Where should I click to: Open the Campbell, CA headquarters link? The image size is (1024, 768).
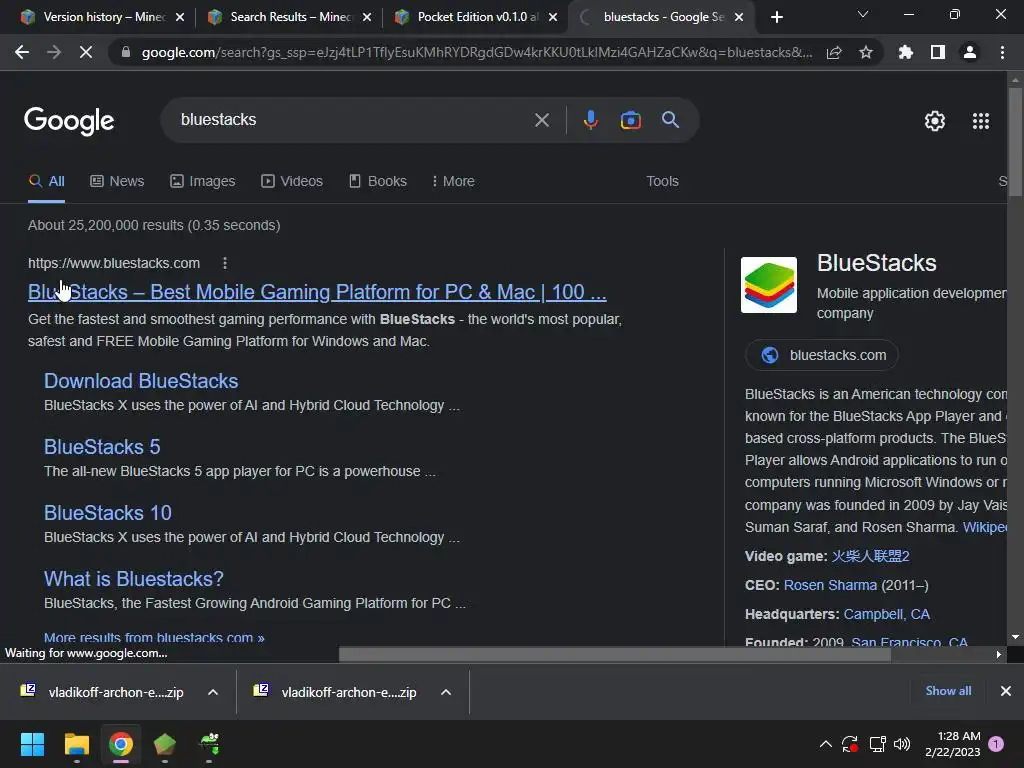pyautogui.click(x=886, y=615)
